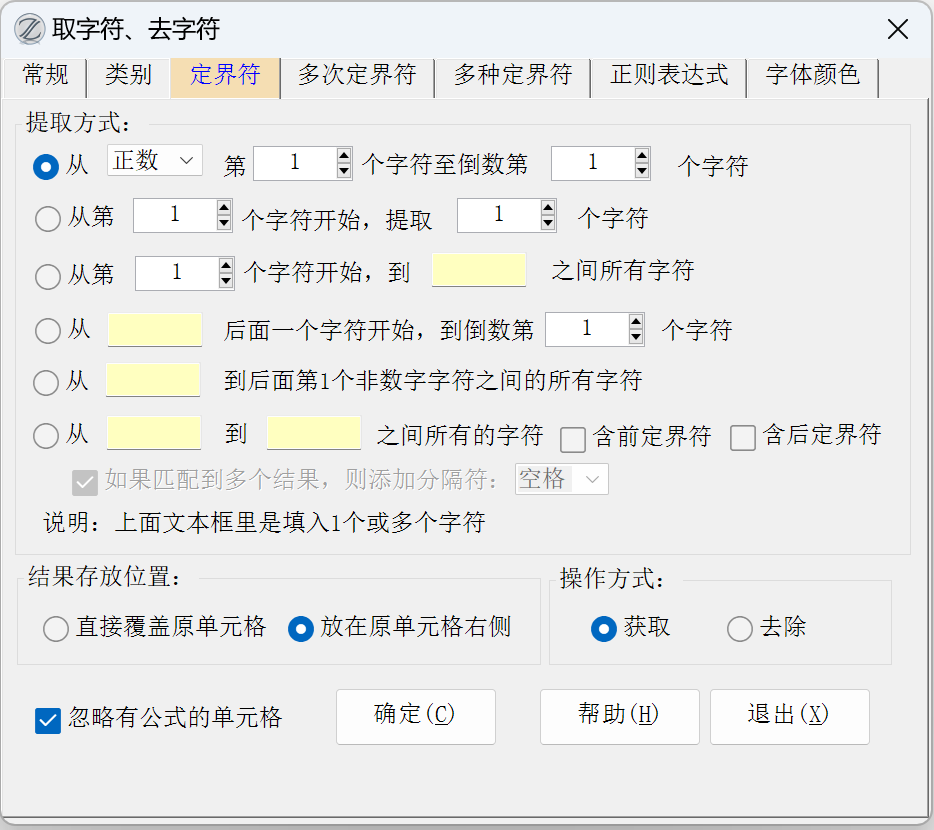Viewport: 934px width, 830px height.
Task: Open the 正则表达式 tab
Action: pyautogui.click(x=668, y=76)
